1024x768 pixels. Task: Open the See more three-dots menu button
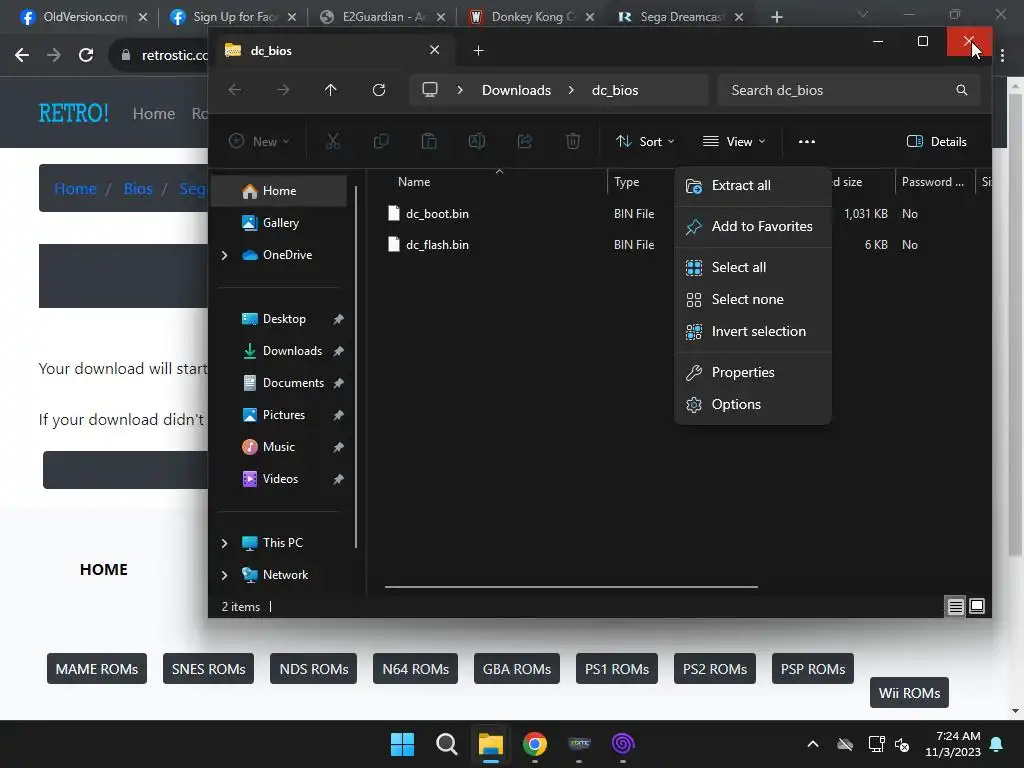[807, 141]
